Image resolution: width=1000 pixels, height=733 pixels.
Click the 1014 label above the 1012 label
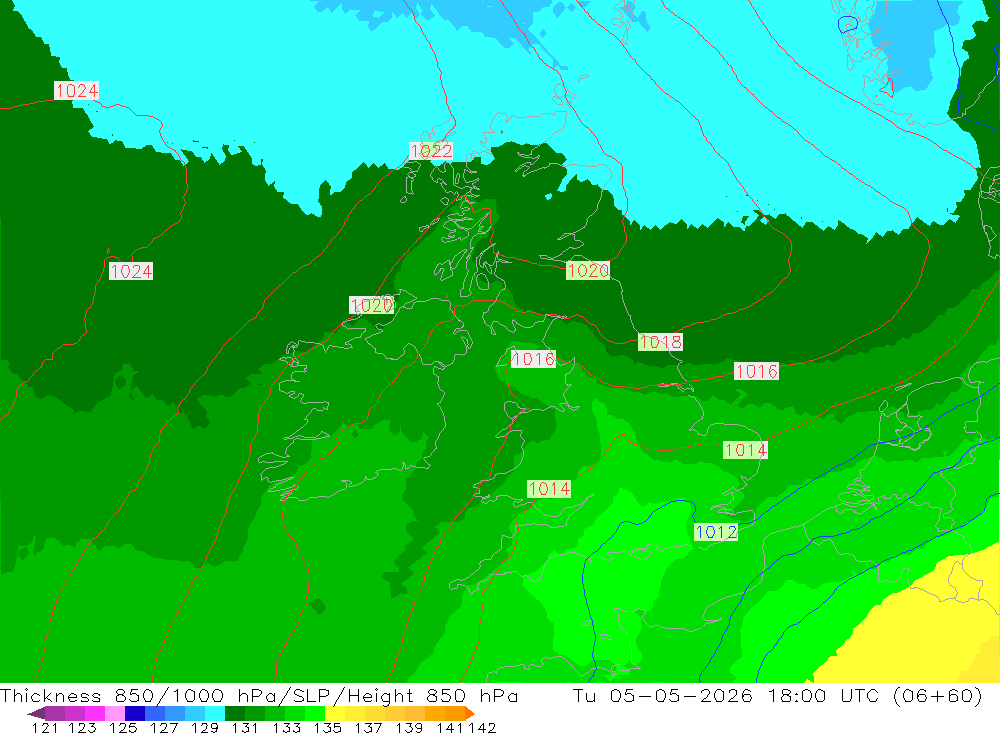click(x=745, y=450)
